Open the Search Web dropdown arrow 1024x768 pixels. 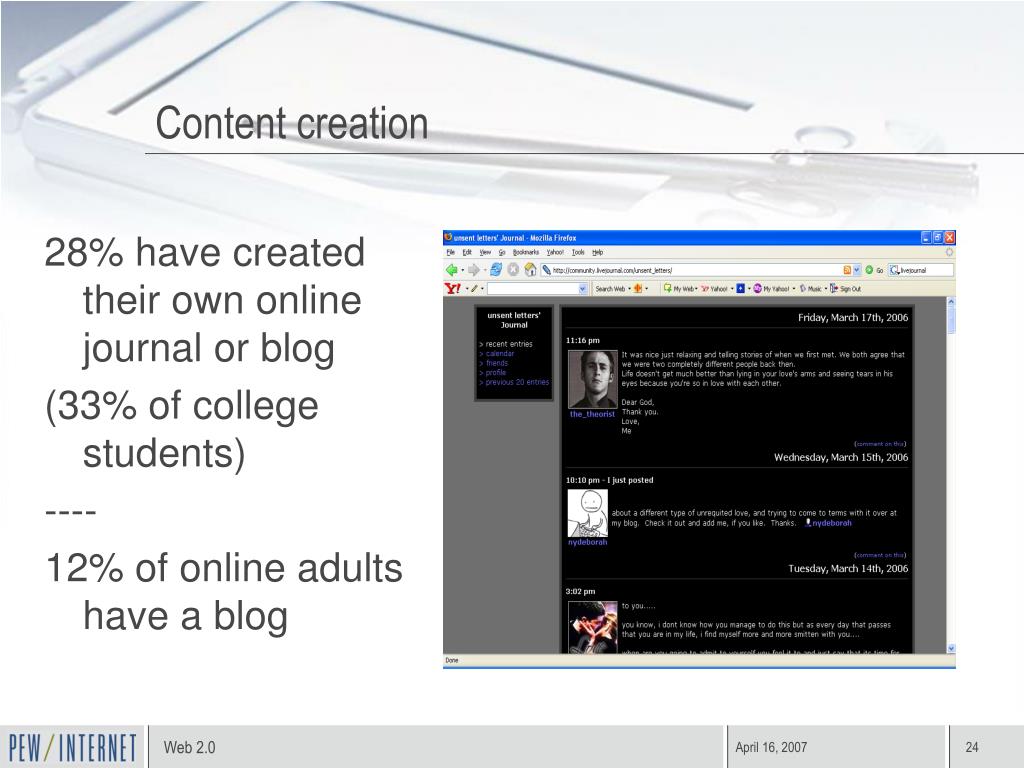pos(630,289)
